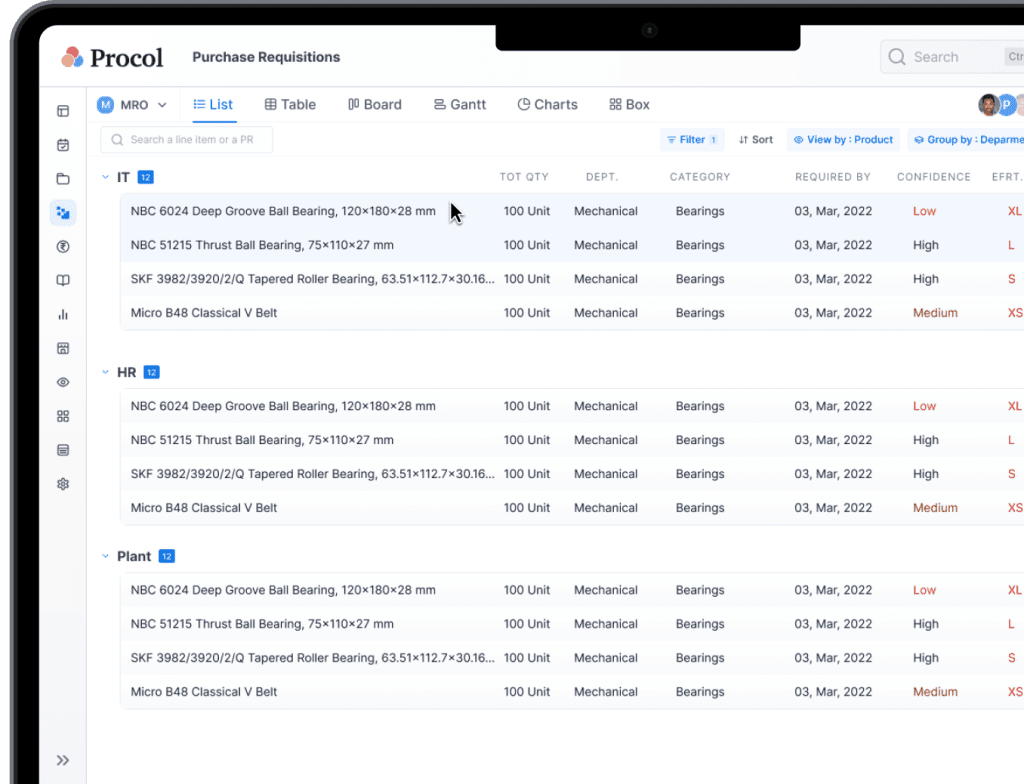Collapse the Plant group chevron
This screenshot has width=1024, height=784.
click(105, 556)
